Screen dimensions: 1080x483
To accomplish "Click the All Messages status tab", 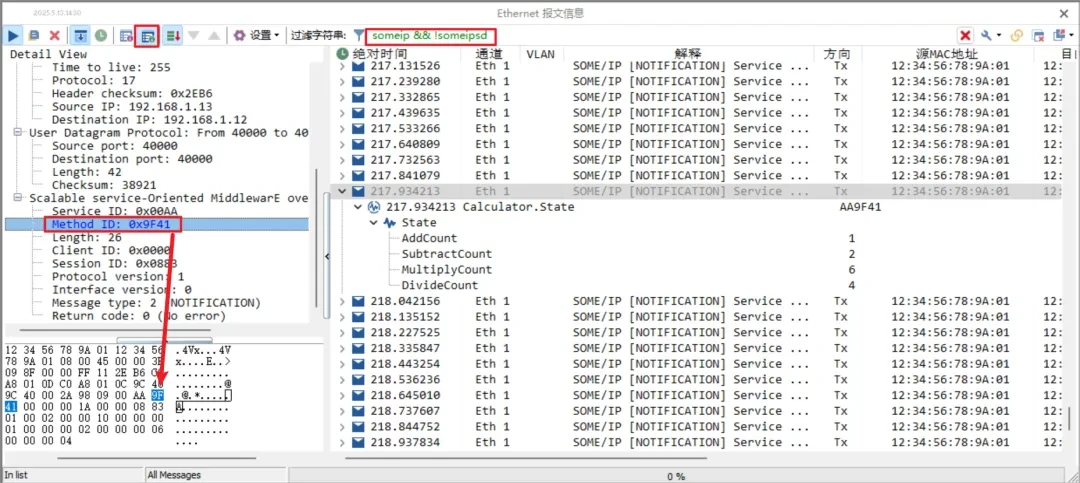I will pyautogui.click(x=174, y=475).
